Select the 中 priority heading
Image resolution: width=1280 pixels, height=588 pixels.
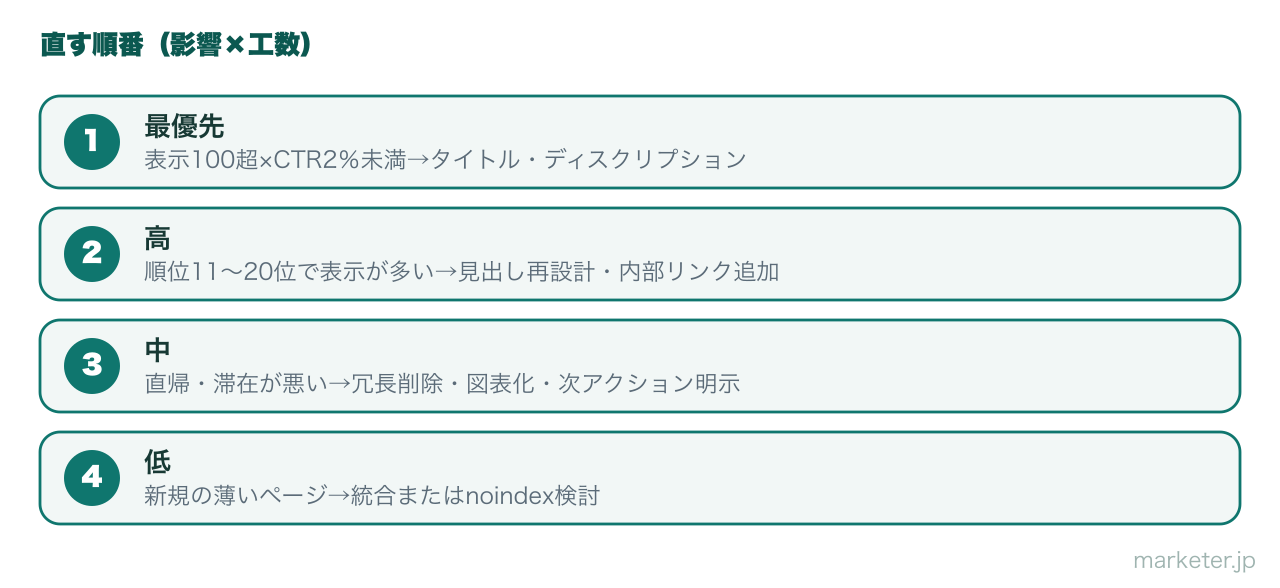coord(158,350)
